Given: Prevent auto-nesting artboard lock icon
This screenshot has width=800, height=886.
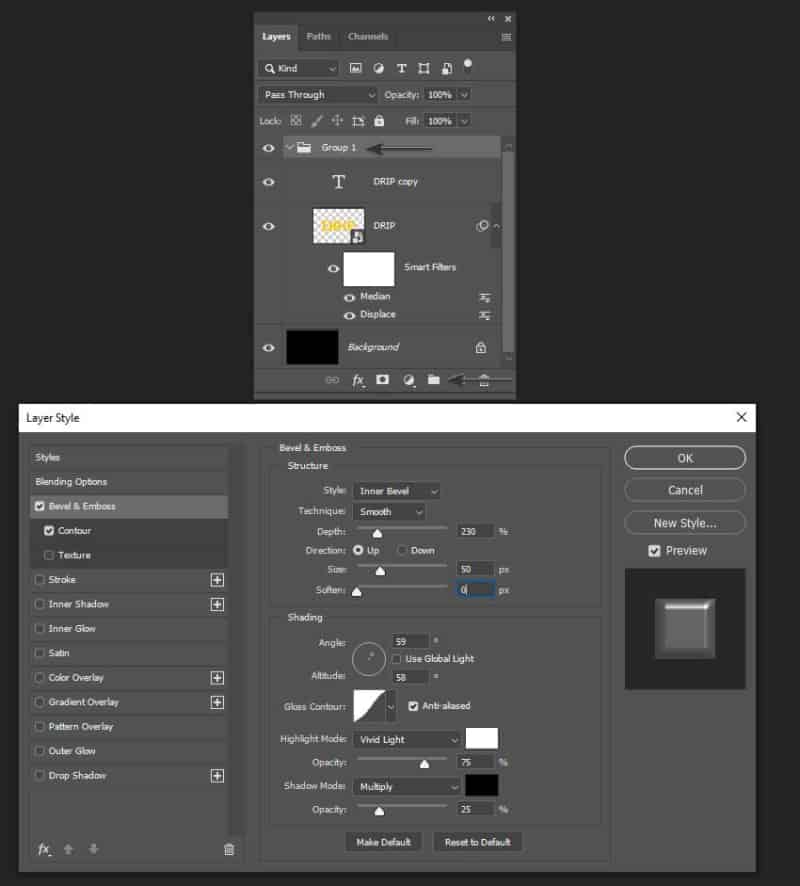Looking at the screenshot, I should click(x=358, y=121).
